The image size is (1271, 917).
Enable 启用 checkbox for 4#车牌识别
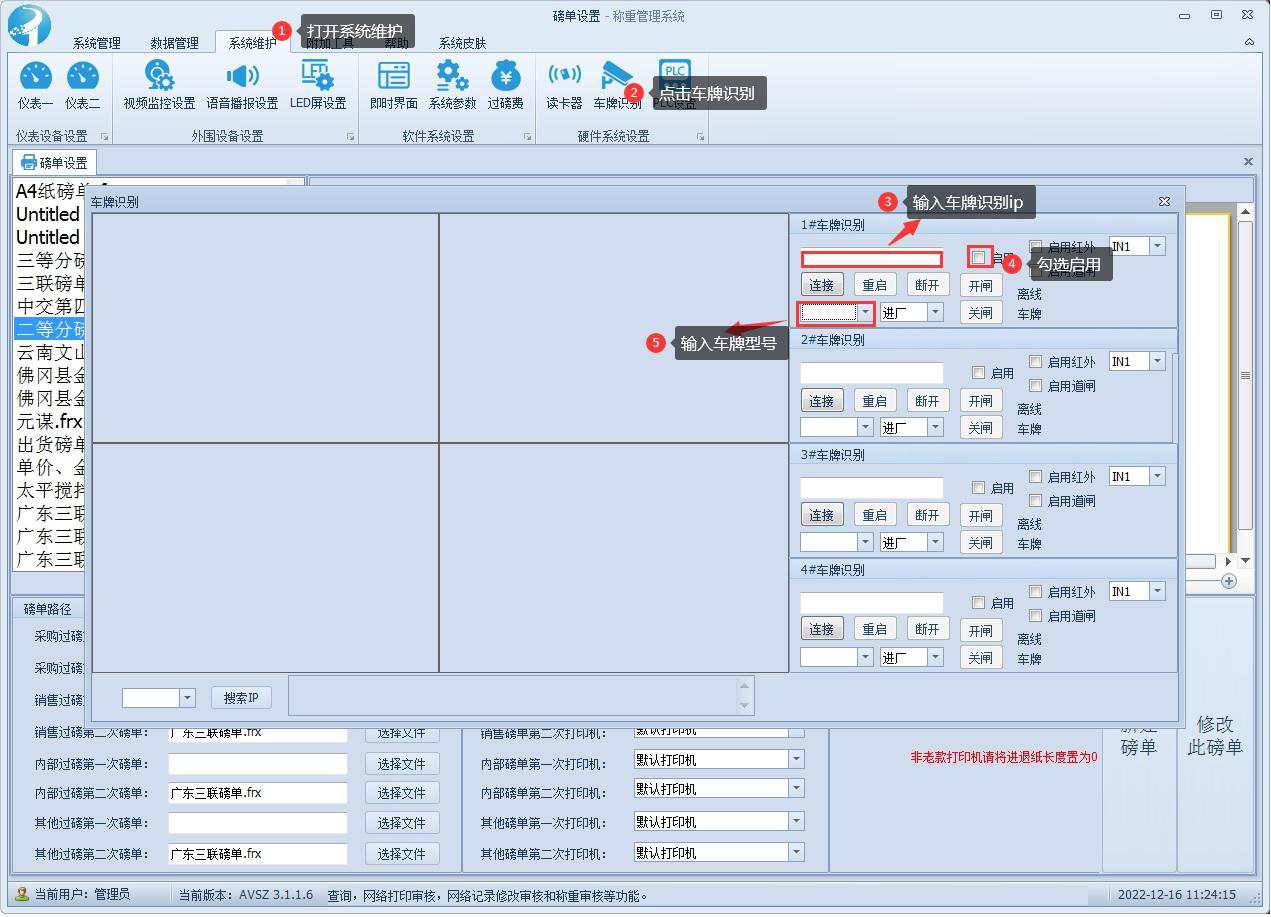coord(979,602)
